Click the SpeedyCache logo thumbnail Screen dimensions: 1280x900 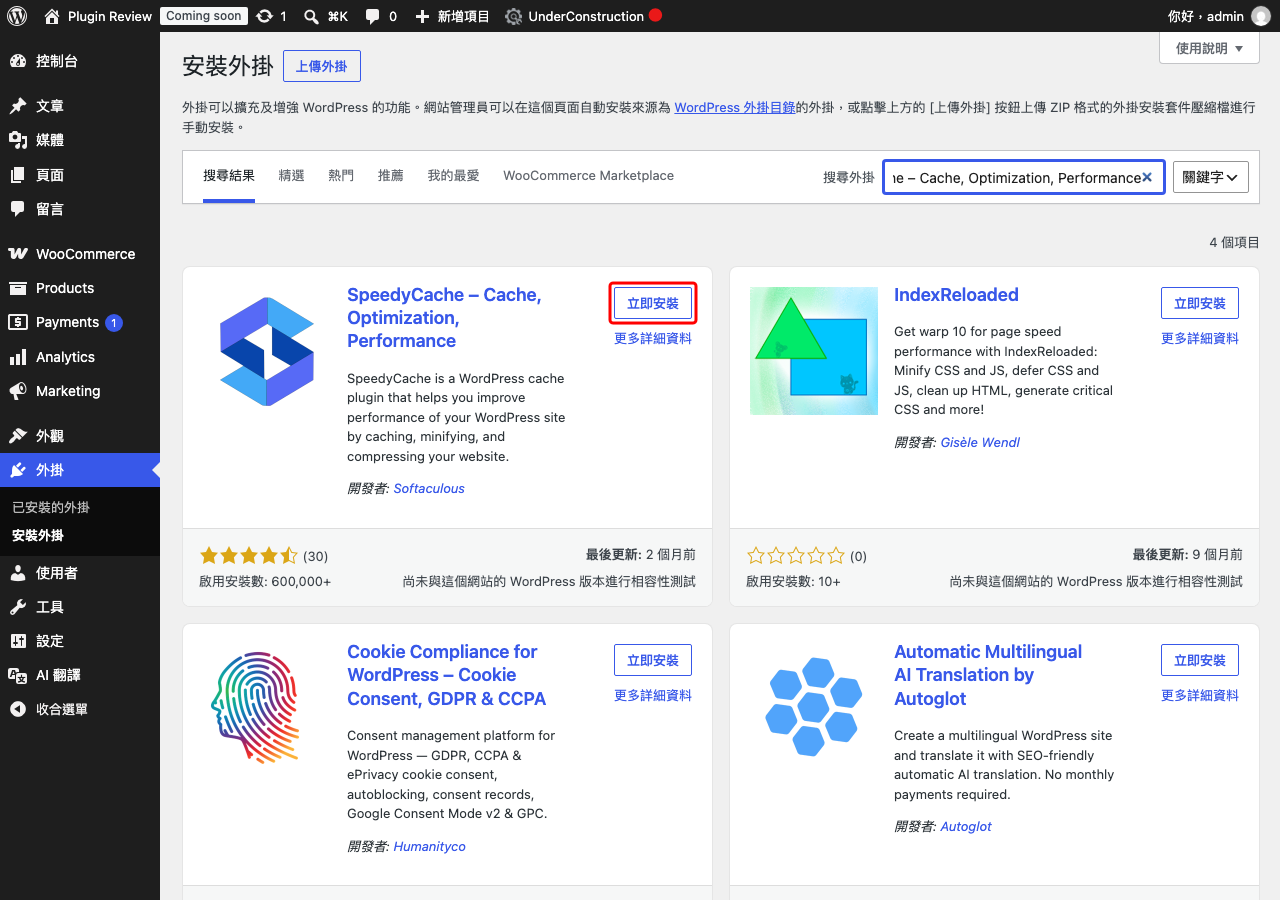coord(265,351)
